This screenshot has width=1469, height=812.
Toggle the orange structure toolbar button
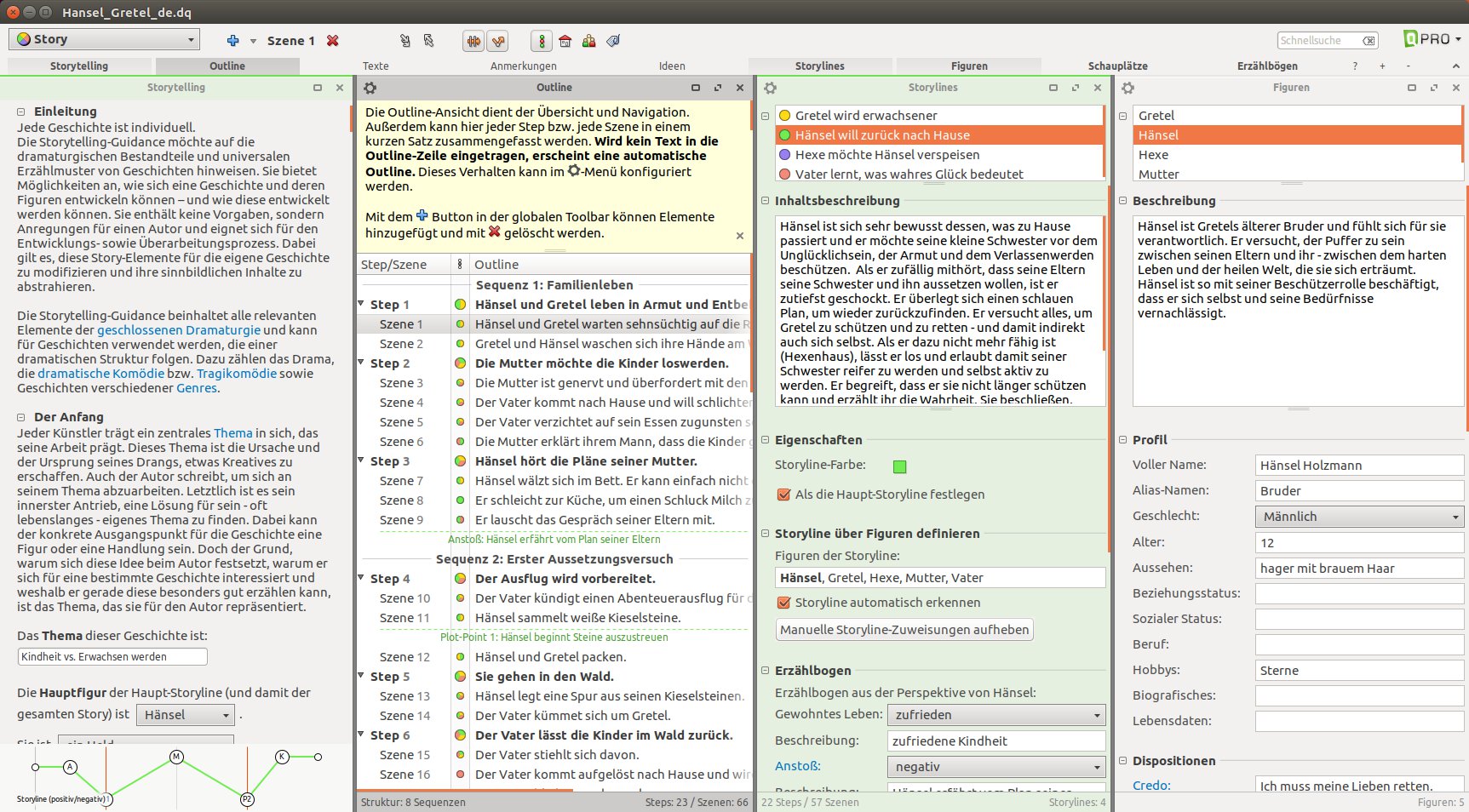pos(473,40)
